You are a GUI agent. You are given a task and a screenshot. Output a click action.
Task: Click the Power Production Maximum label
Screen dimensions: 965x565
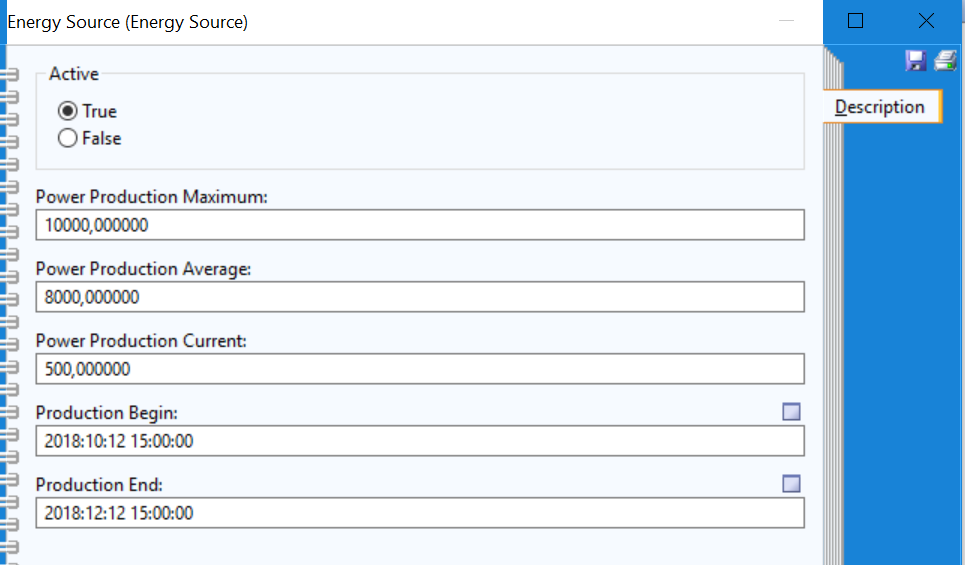151,197
